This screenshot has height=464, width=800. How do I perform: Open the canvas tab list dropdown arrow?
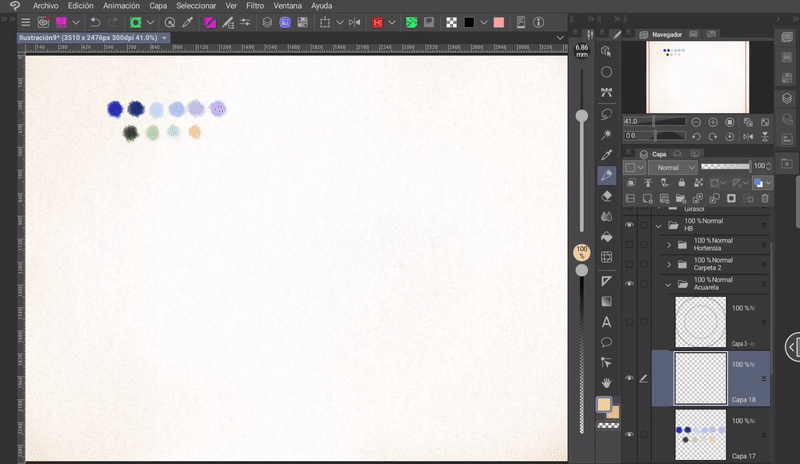[560, 38]
